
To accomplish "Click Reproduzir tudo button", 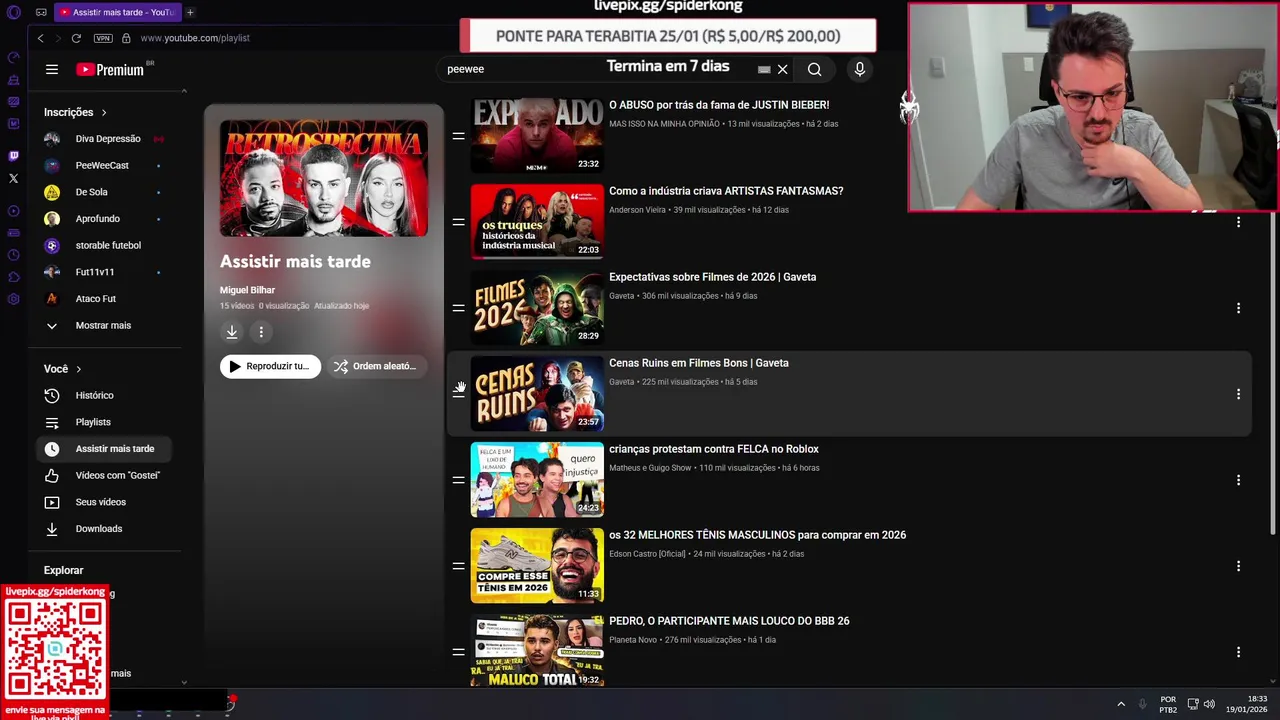I will click(270, 366).
